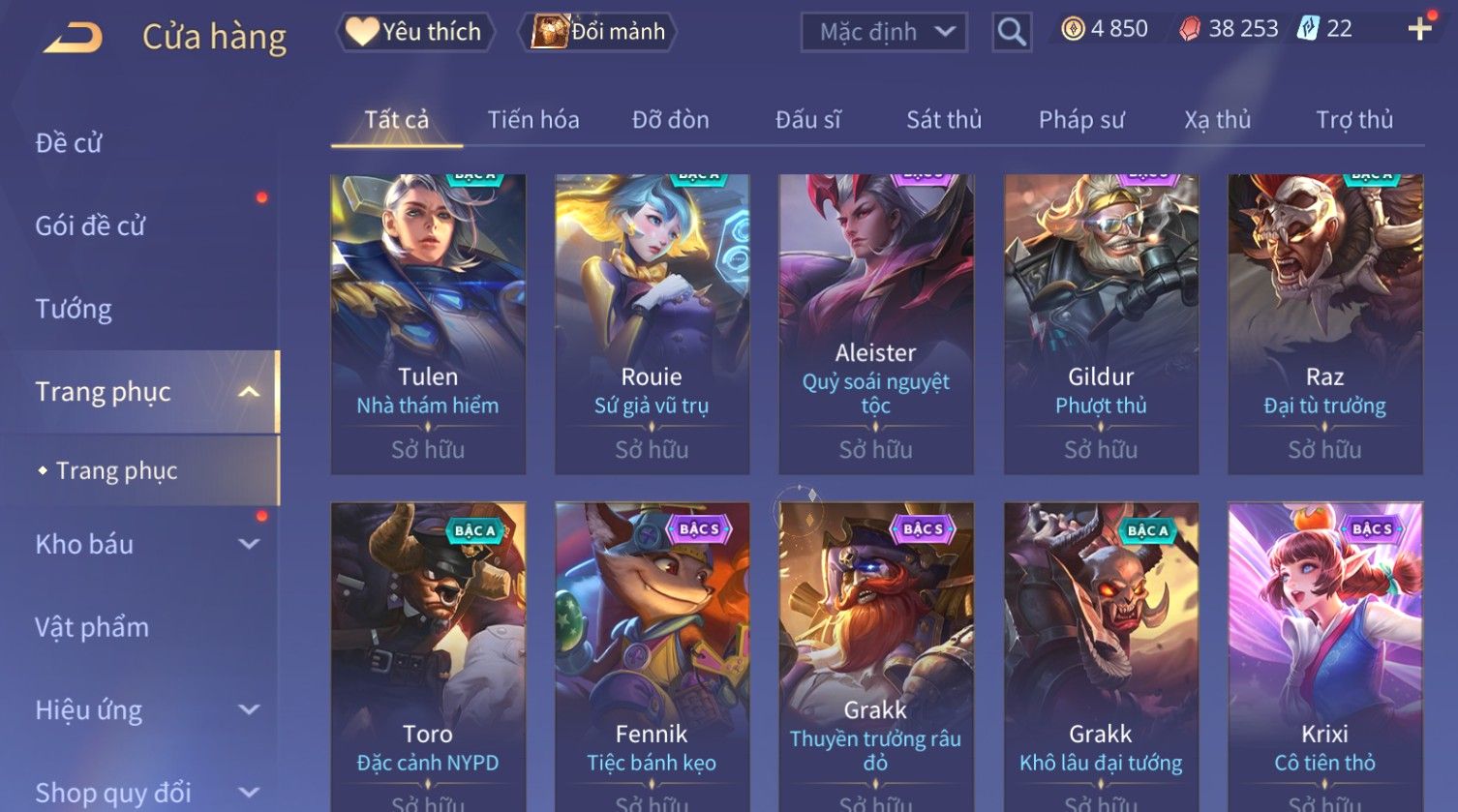The height and width of the screenshot is (812, 1458).
Task: Open the search magnifier icon
Action: 1012,32
